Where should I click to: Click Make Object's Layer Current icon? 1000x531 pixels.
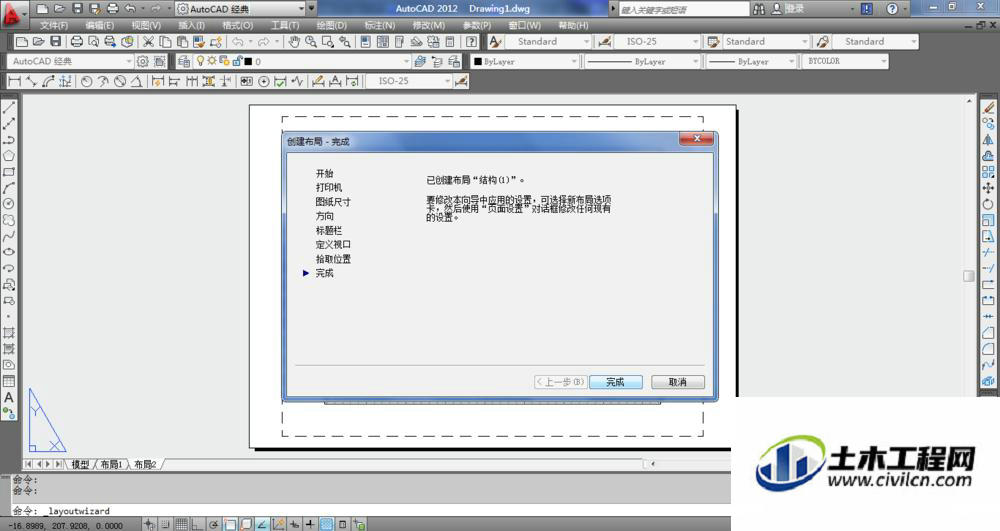pyautogui.click(x=420, y=61)
